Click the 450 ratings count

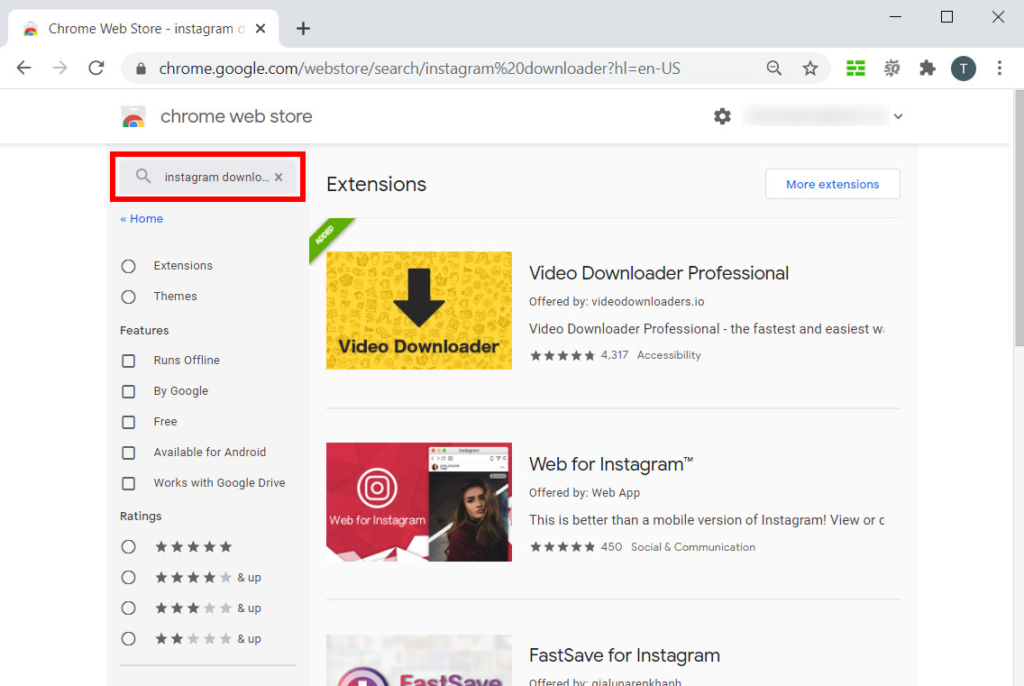pyautogui.click(x=611, y=547)
